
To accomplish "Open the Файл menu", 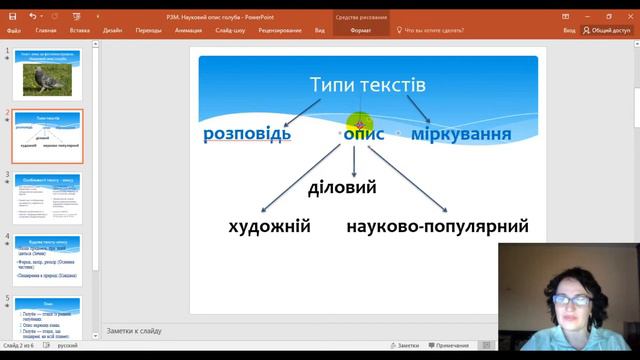I will click(x=14, y=30).
